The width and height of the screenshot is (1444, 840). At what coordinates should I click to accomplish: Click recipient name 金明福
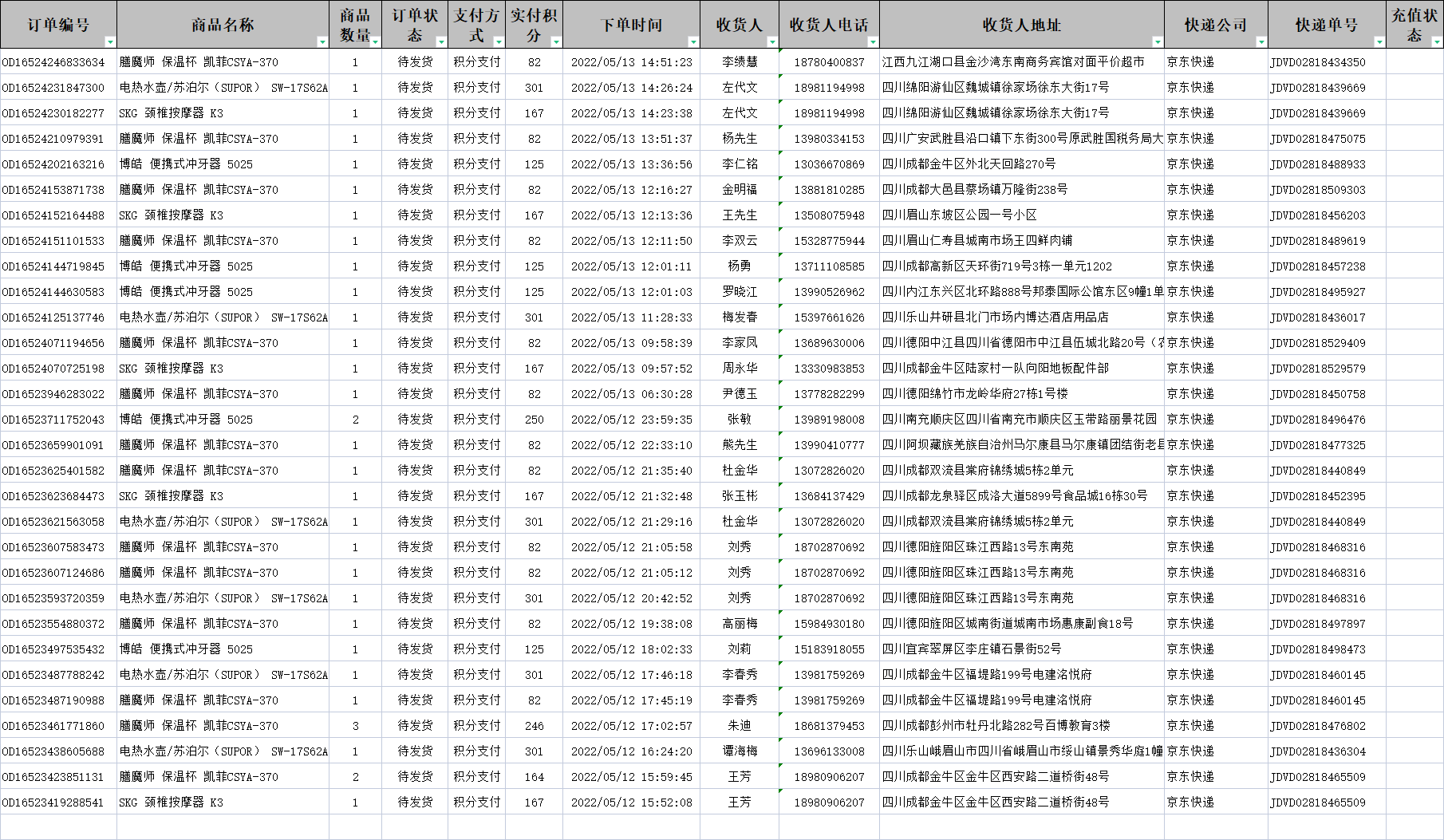point(740,190)
